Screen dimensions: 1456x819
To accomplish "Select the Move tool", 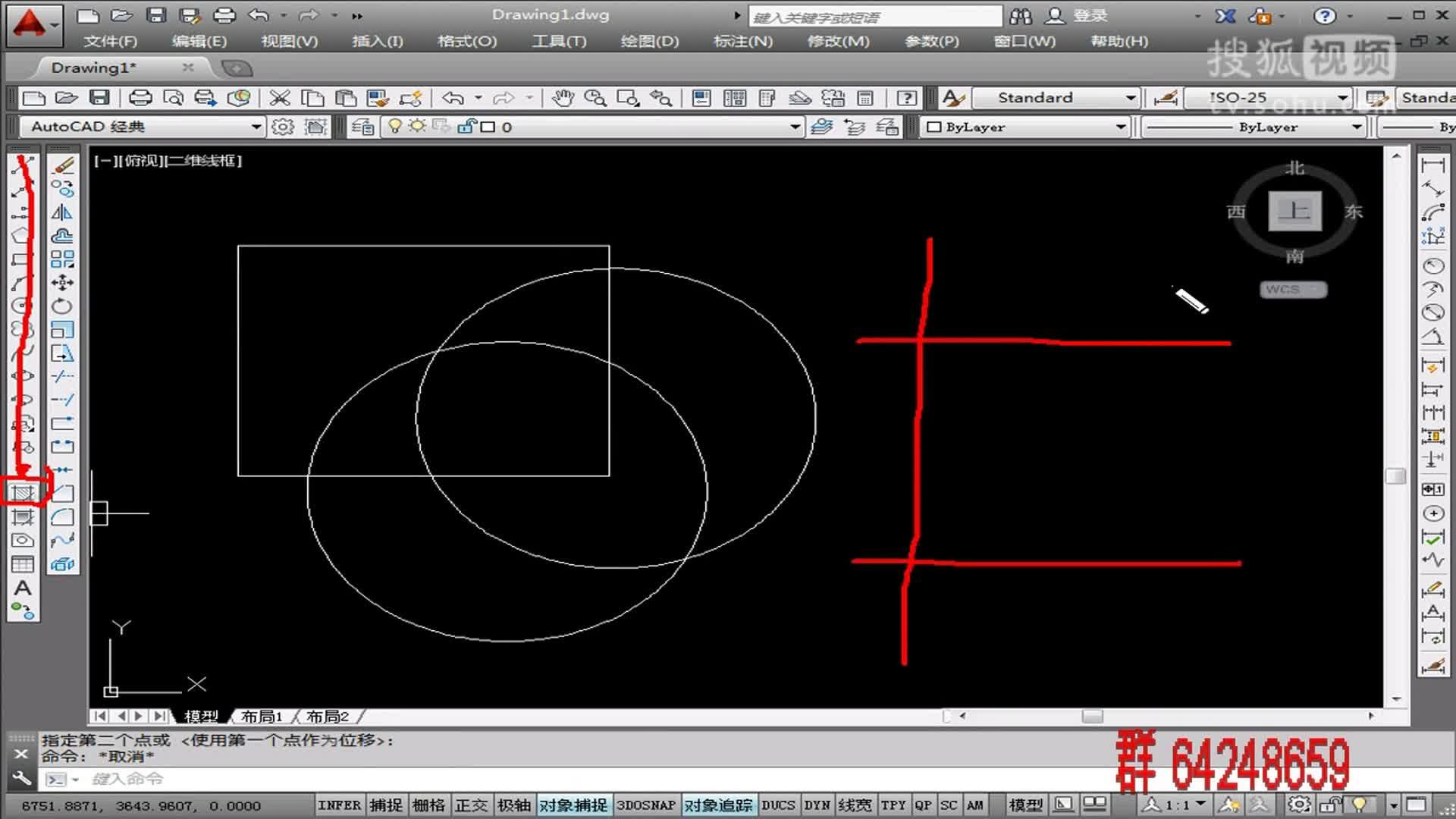I will 63,282.
